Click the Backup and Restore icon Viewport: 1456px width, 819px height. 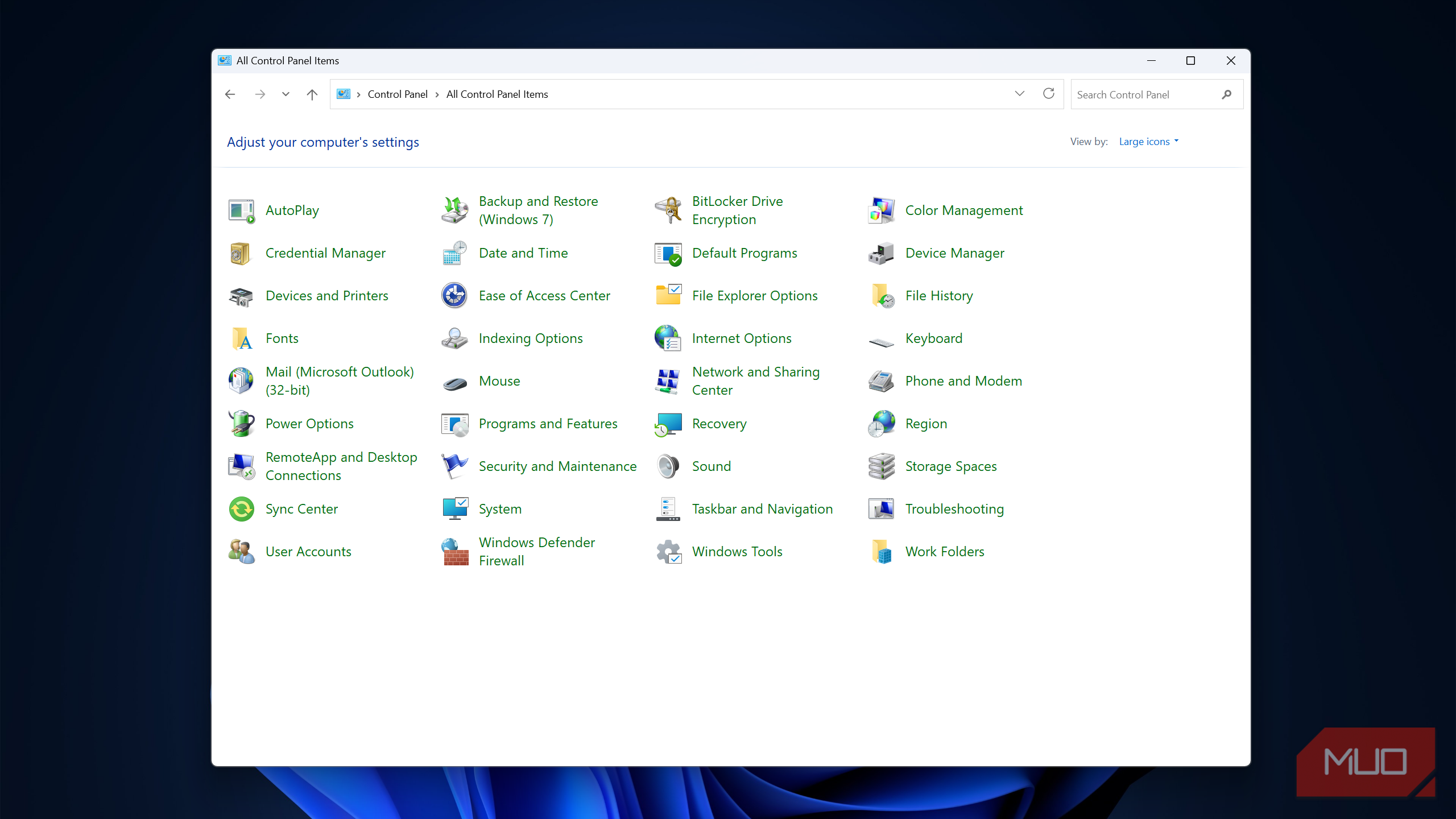(454, 210)
